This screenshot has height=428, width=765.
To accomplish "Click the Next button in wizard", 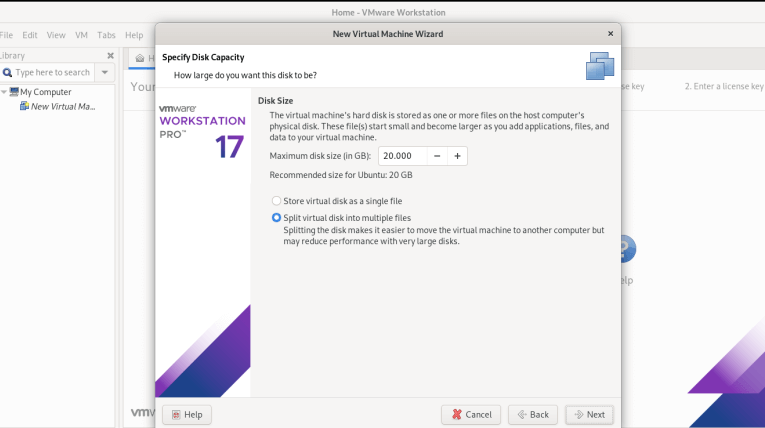I will click(x=589, y=415).
